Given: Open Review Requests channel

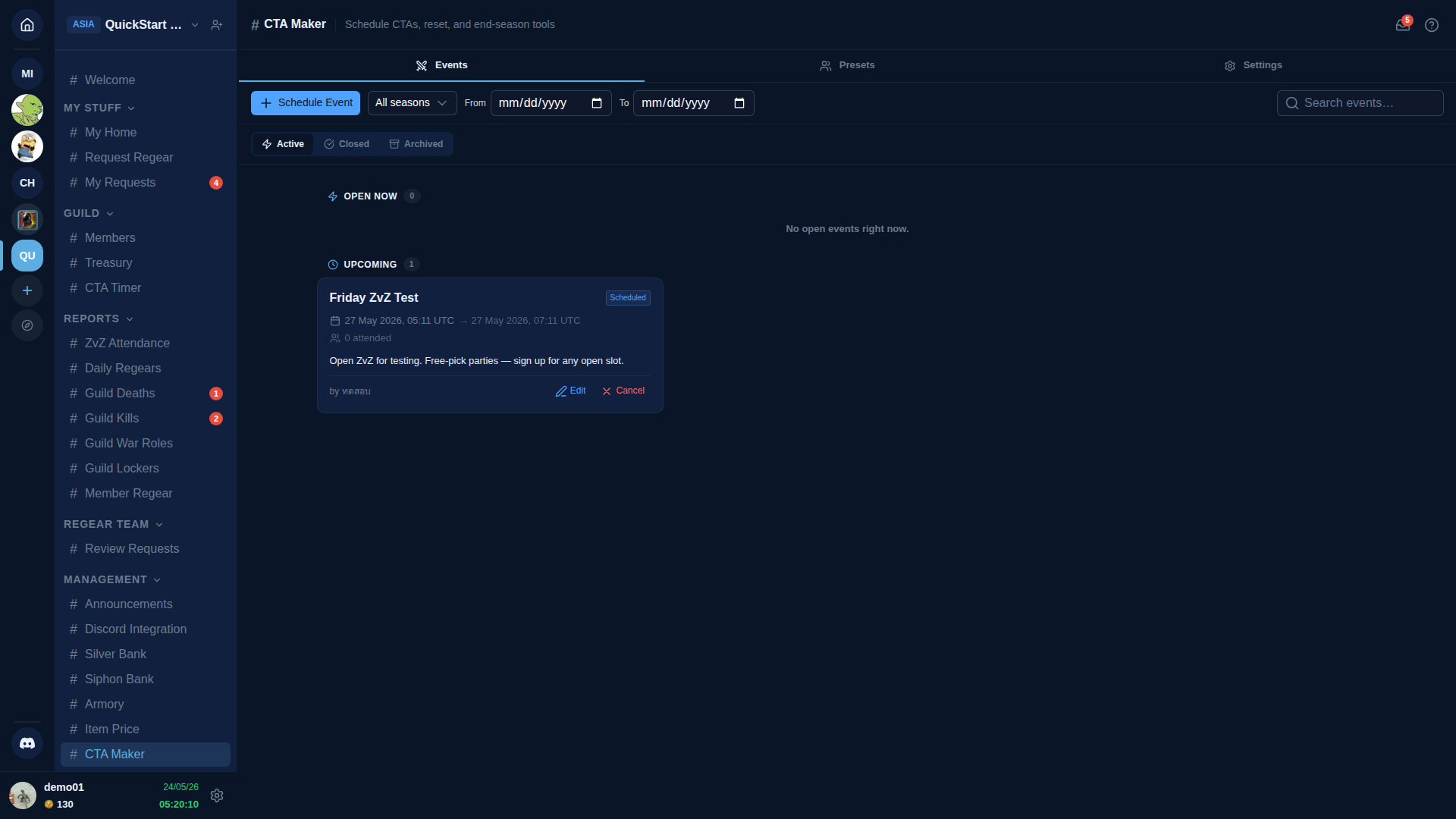Looking at the screenshot, I should point(146,549).
